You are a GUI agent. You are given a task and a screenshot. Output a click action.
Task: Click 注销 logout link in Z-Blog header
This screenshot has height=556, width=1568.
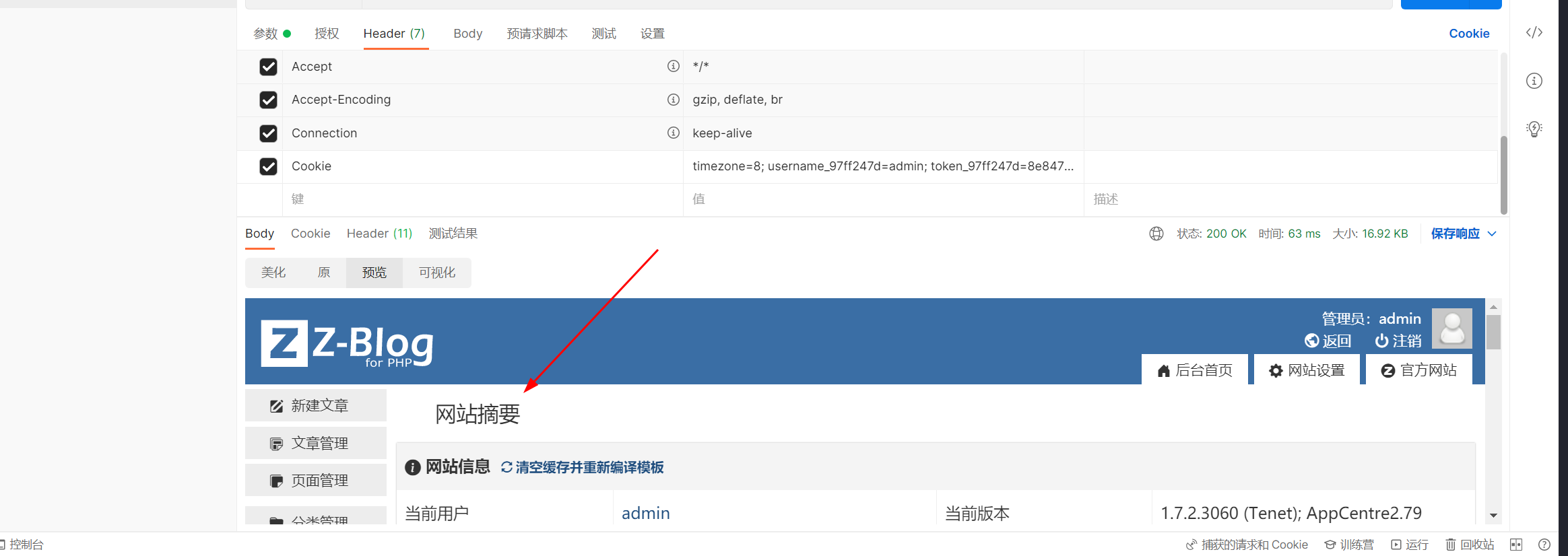pyautogui.click(x=1398, y=341)
